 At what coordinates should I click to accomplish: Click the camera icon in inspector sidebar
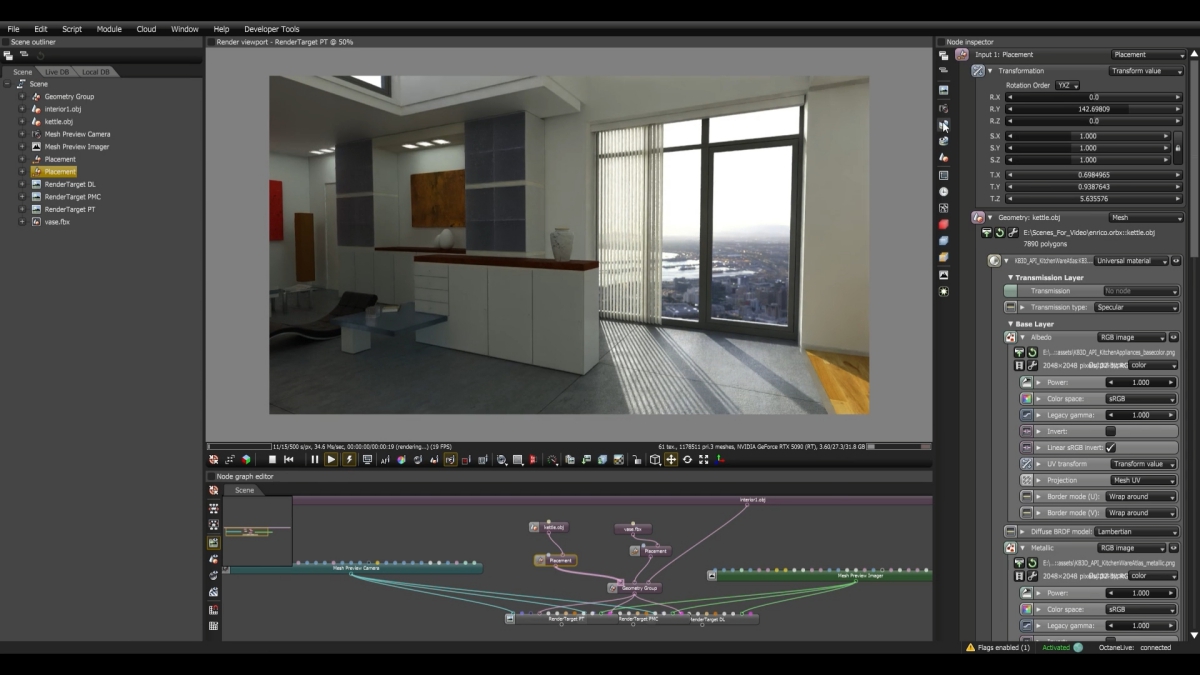[x=943, y=107]
